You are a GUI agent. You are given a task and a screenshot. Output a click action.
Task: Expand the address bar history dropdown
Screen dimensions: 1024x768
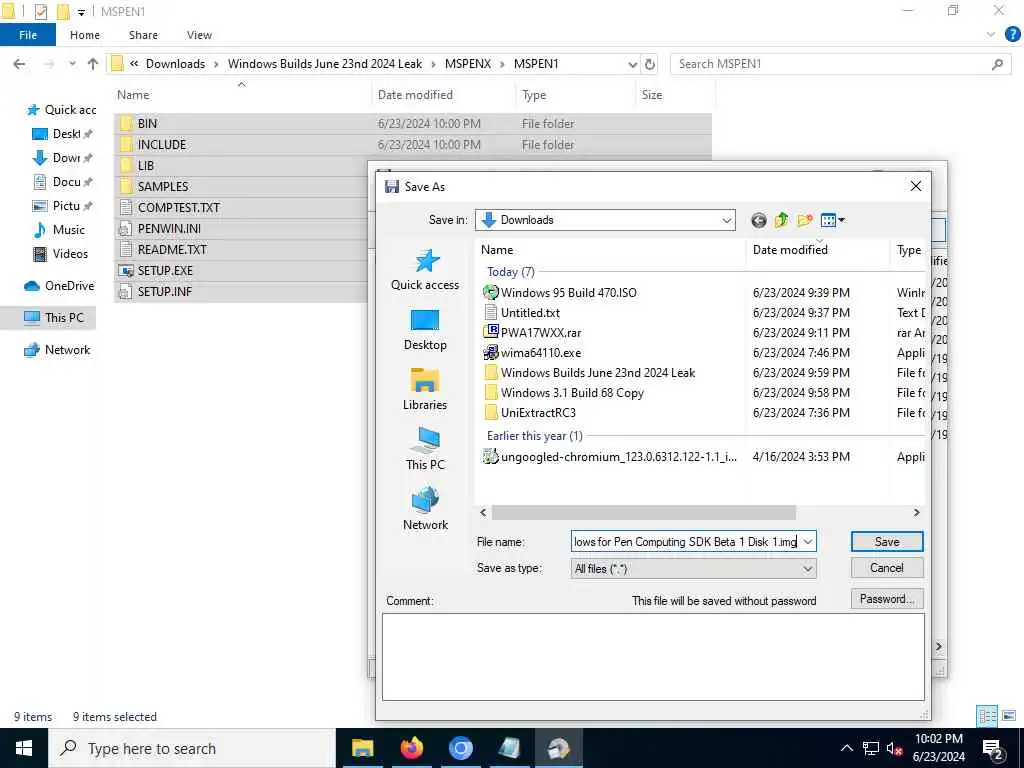tap(632, 64)
